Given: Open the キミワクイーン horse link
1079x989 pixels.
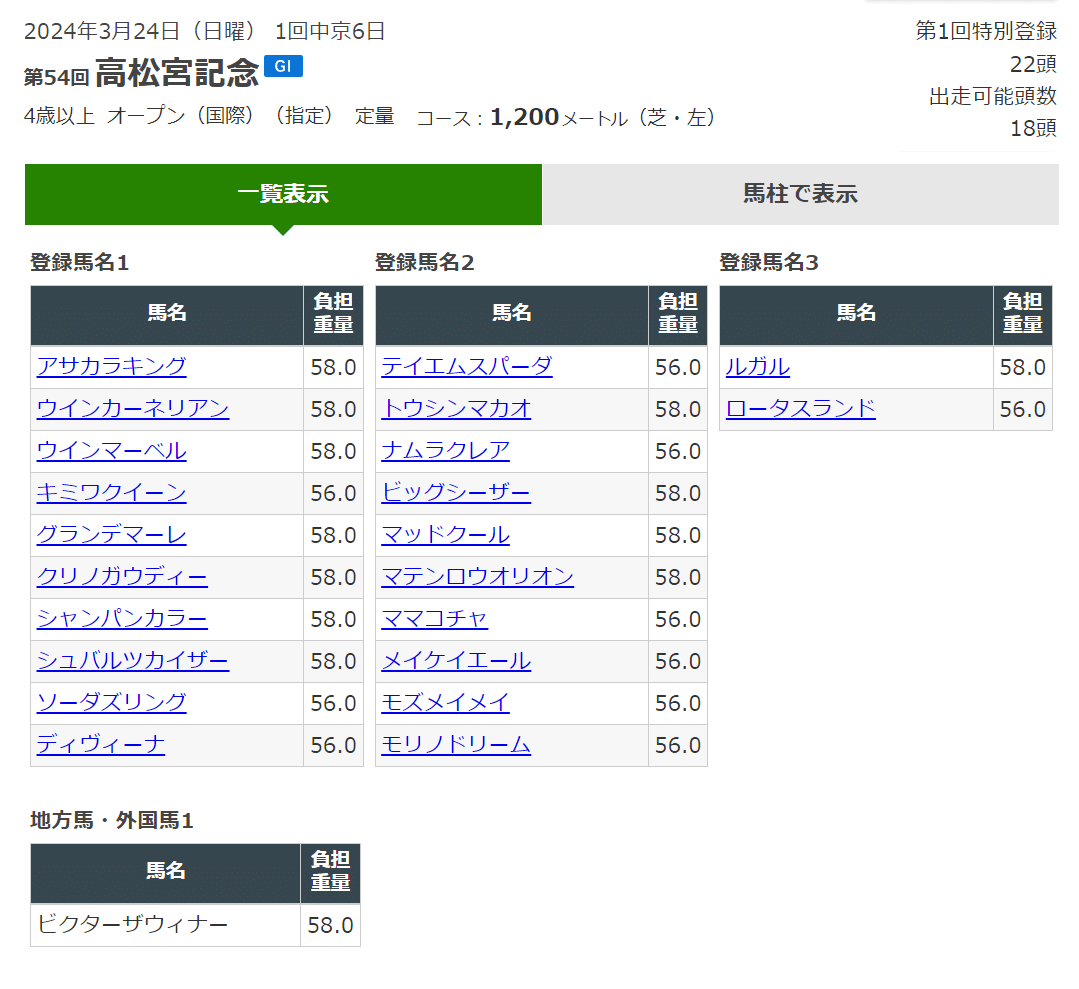Looking at the screenshot, I should [111, 493].
